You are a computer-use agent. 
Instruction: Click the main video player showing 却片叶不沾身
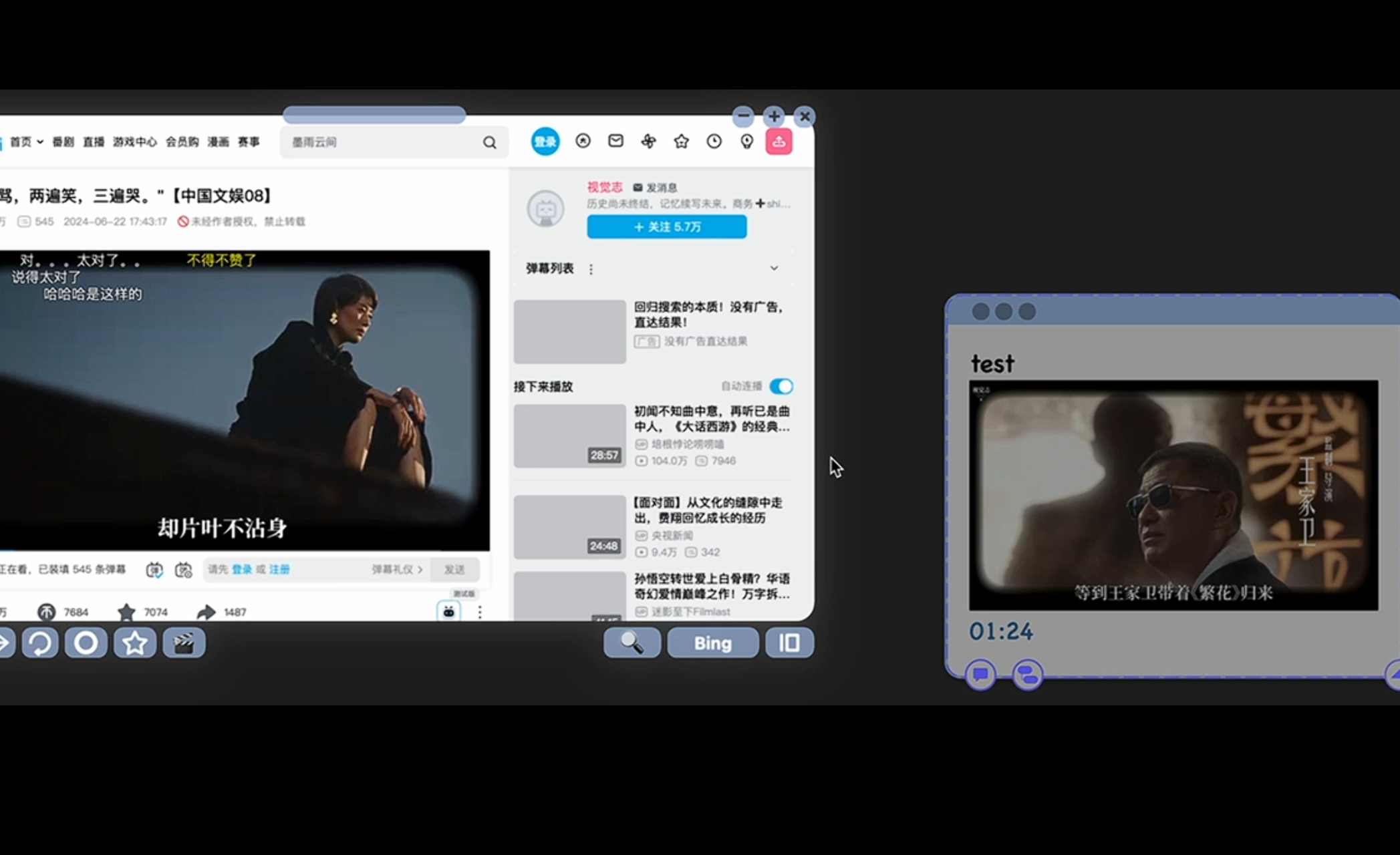245,401
